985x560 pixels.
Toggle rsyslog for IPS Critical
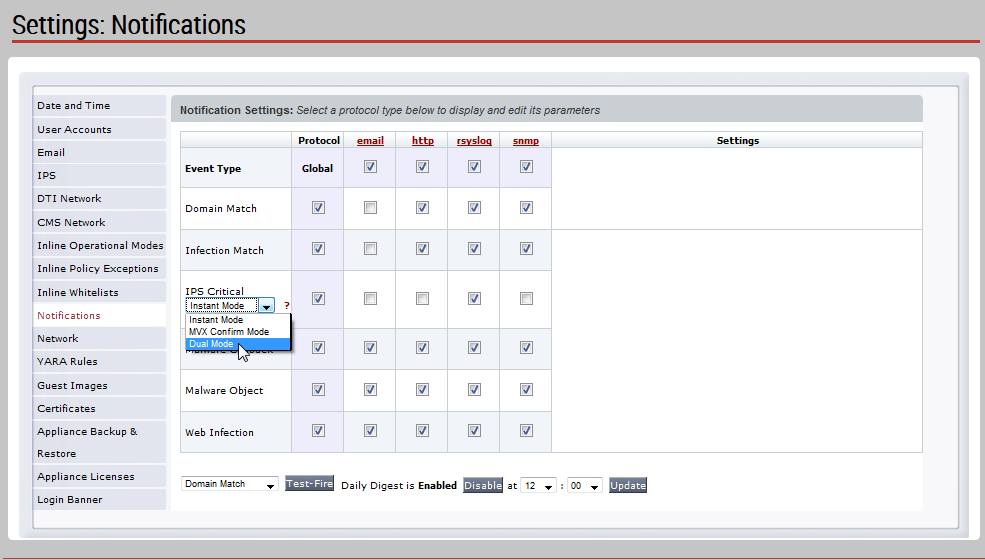(x=474, y=299)
